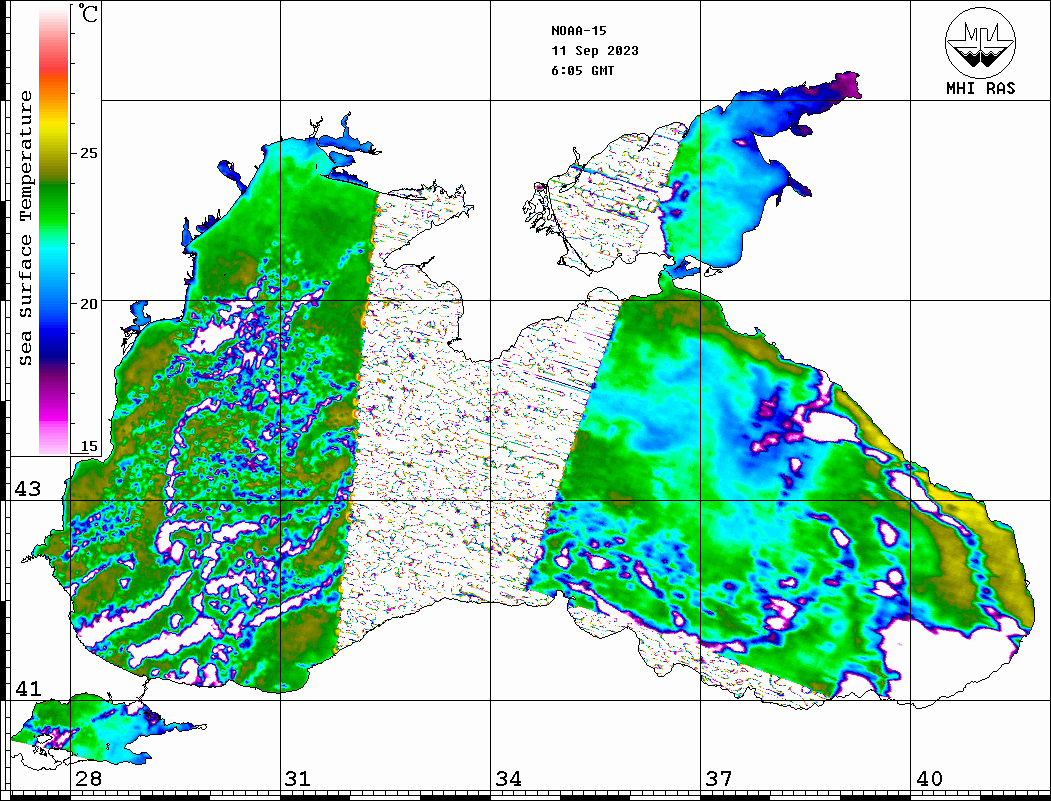1051x801 pixels.
Task: Click the temperature color scale bar
Action: click(x=54, y=230)
